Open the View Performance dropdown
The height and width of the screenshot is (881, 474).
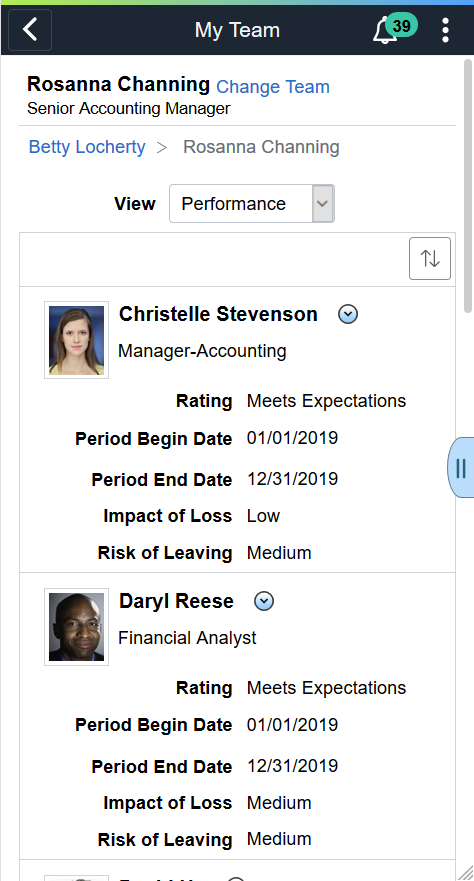pos(252,203)
